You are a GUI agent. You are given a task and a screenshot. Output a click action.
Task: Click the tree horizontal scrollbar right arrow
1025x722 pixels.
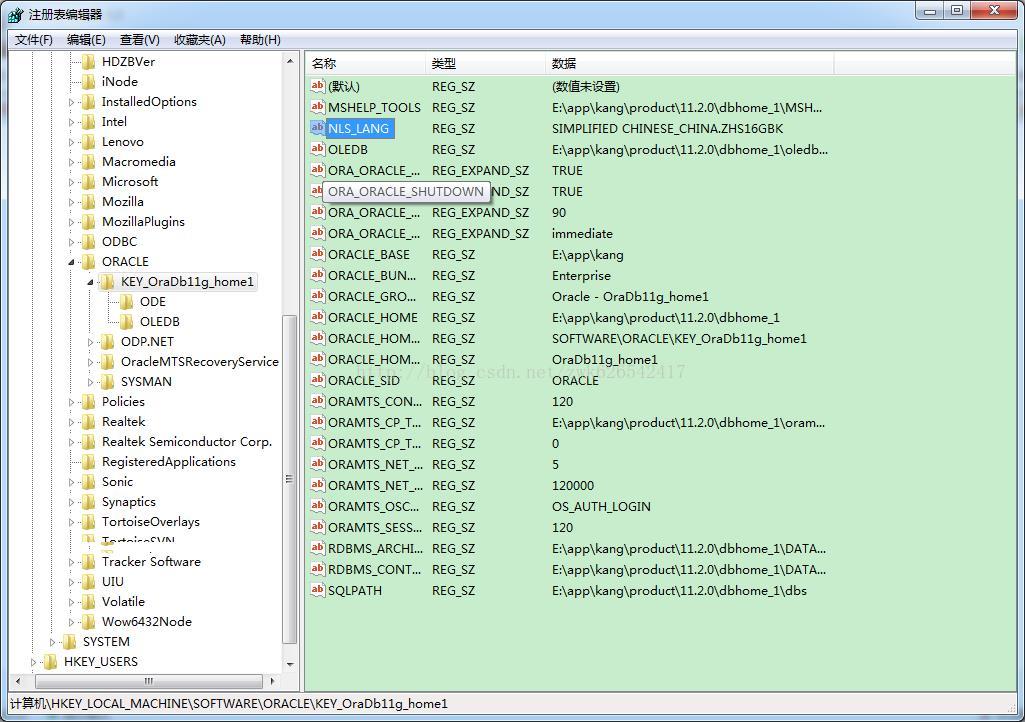click(x=273, y=681)
